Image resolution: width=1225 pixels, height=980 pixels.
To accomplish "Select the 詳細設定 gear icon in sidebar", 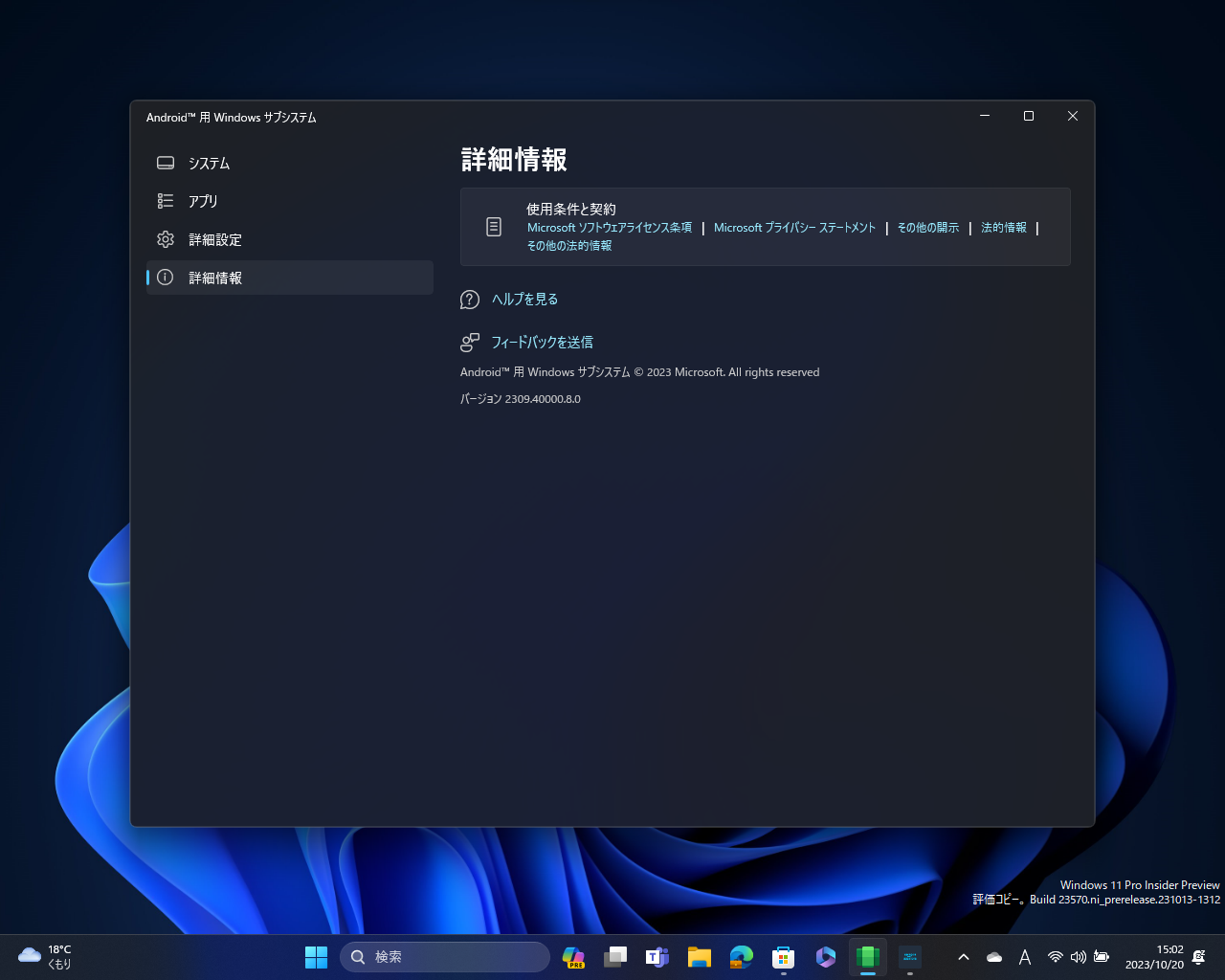I will 165,239.
